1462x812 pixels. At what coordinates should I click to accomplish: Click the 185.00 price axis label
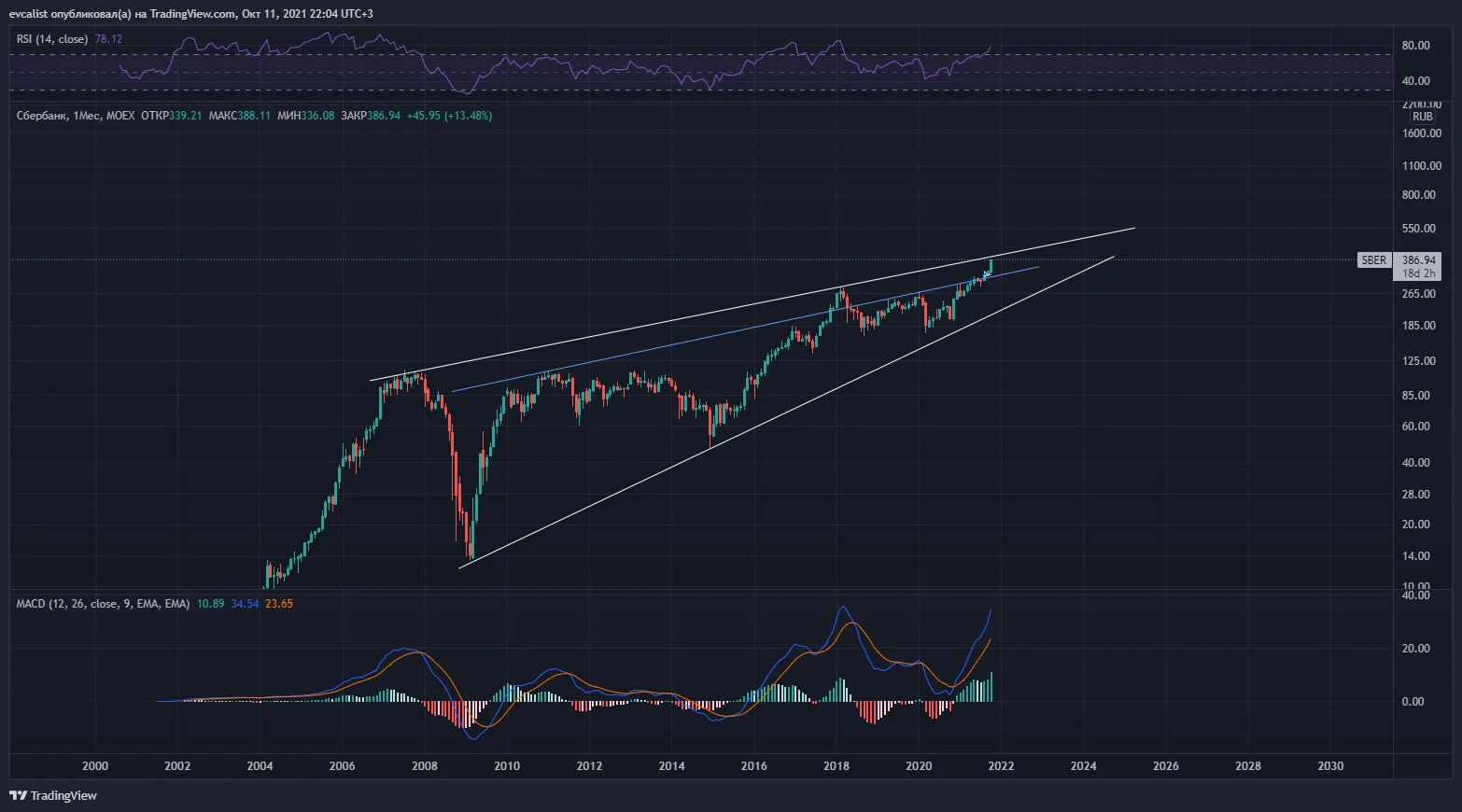coord(1419,326)
